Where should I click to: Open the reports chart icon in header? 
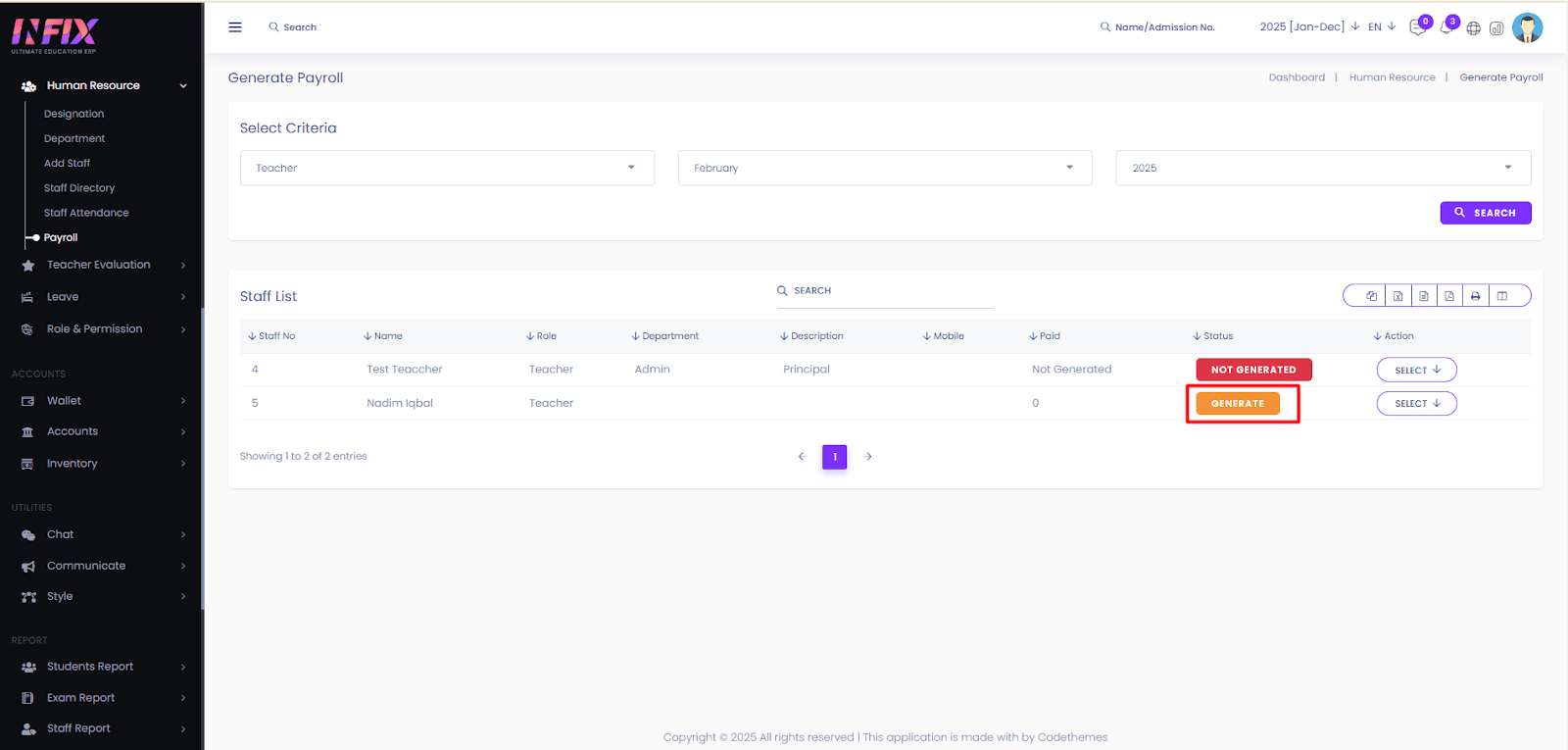pos(1496,28)
